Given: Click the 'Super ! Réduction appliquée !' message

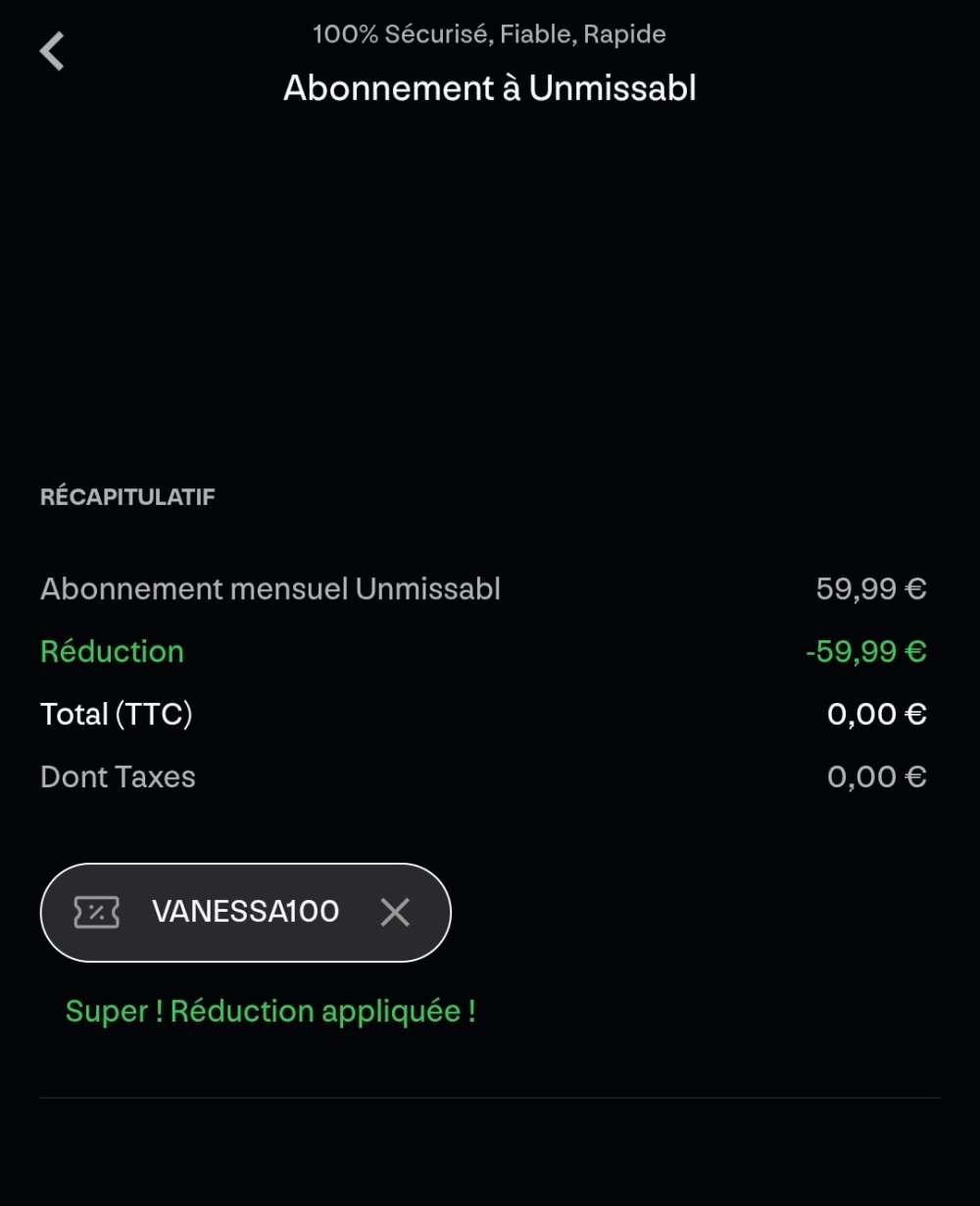Looking at the screenshot, I should pos(270,1012).
